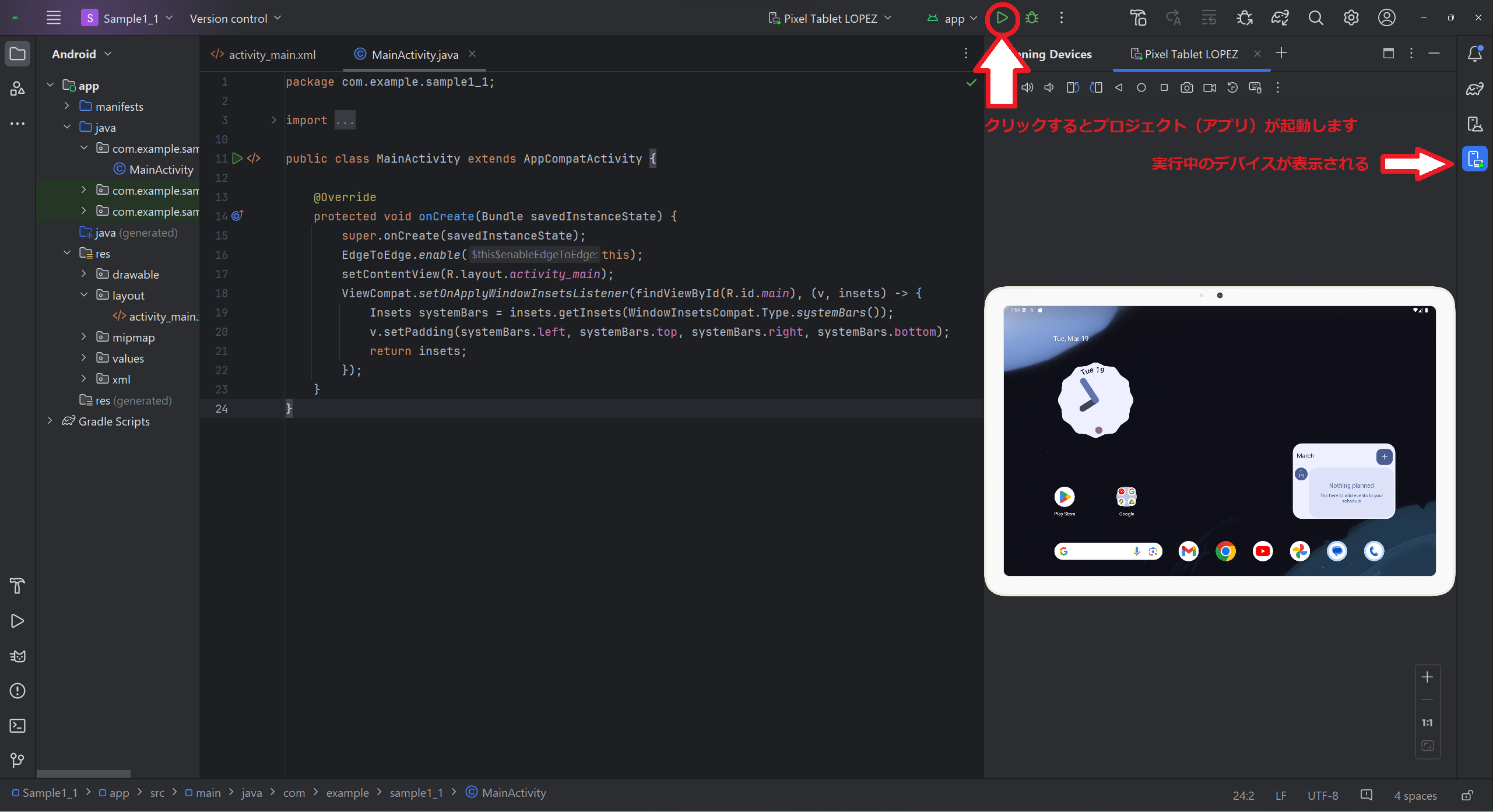The image size is (1493, 812).
Task: Open Pixel Tablet LOPEZ device selector
Action: point(830,18)
